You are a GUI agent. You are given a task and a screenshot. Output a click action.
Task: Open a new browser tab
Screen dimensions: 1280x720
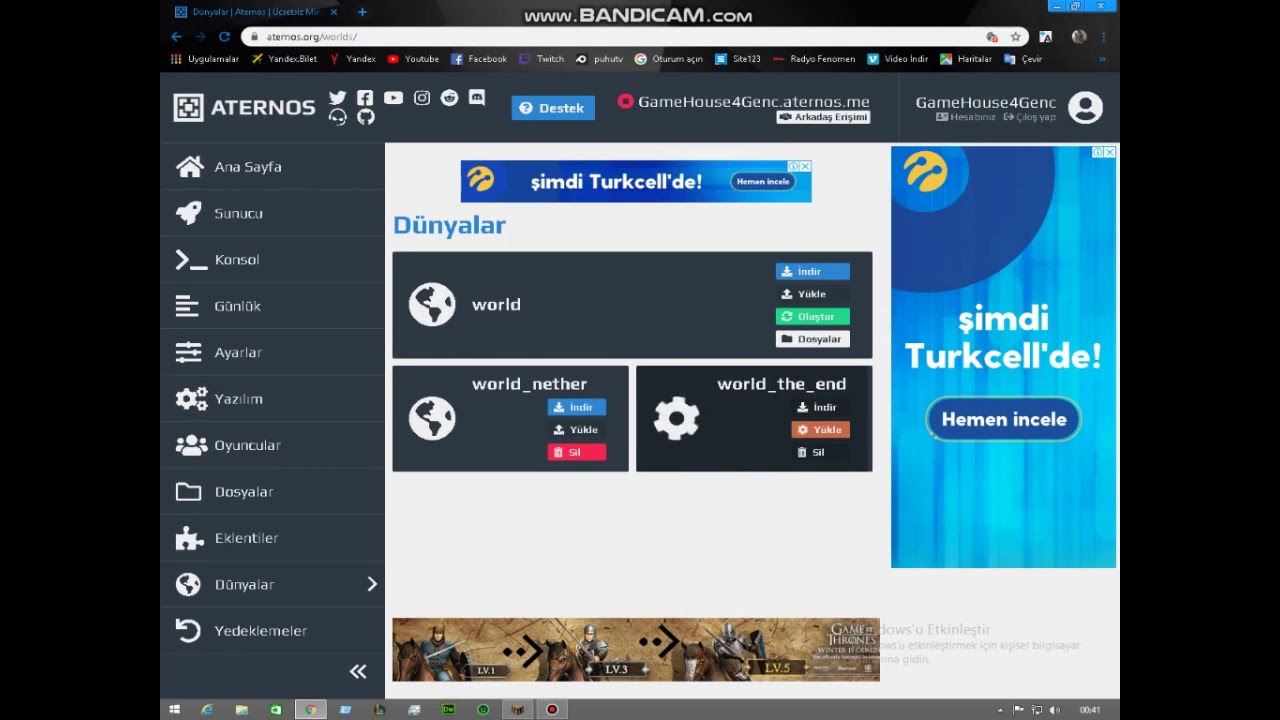362,12
